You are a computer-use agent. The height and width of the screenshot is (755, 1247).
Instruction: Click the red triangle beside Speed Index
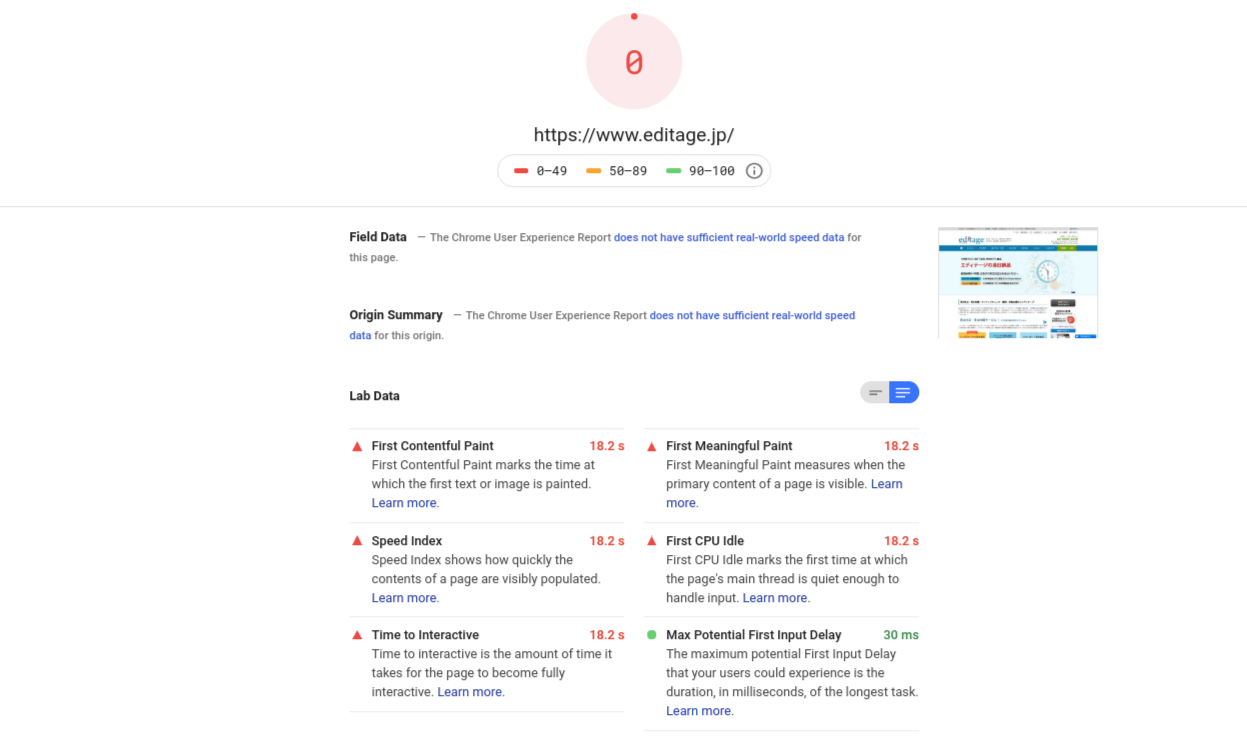click(x=357, y=540)
